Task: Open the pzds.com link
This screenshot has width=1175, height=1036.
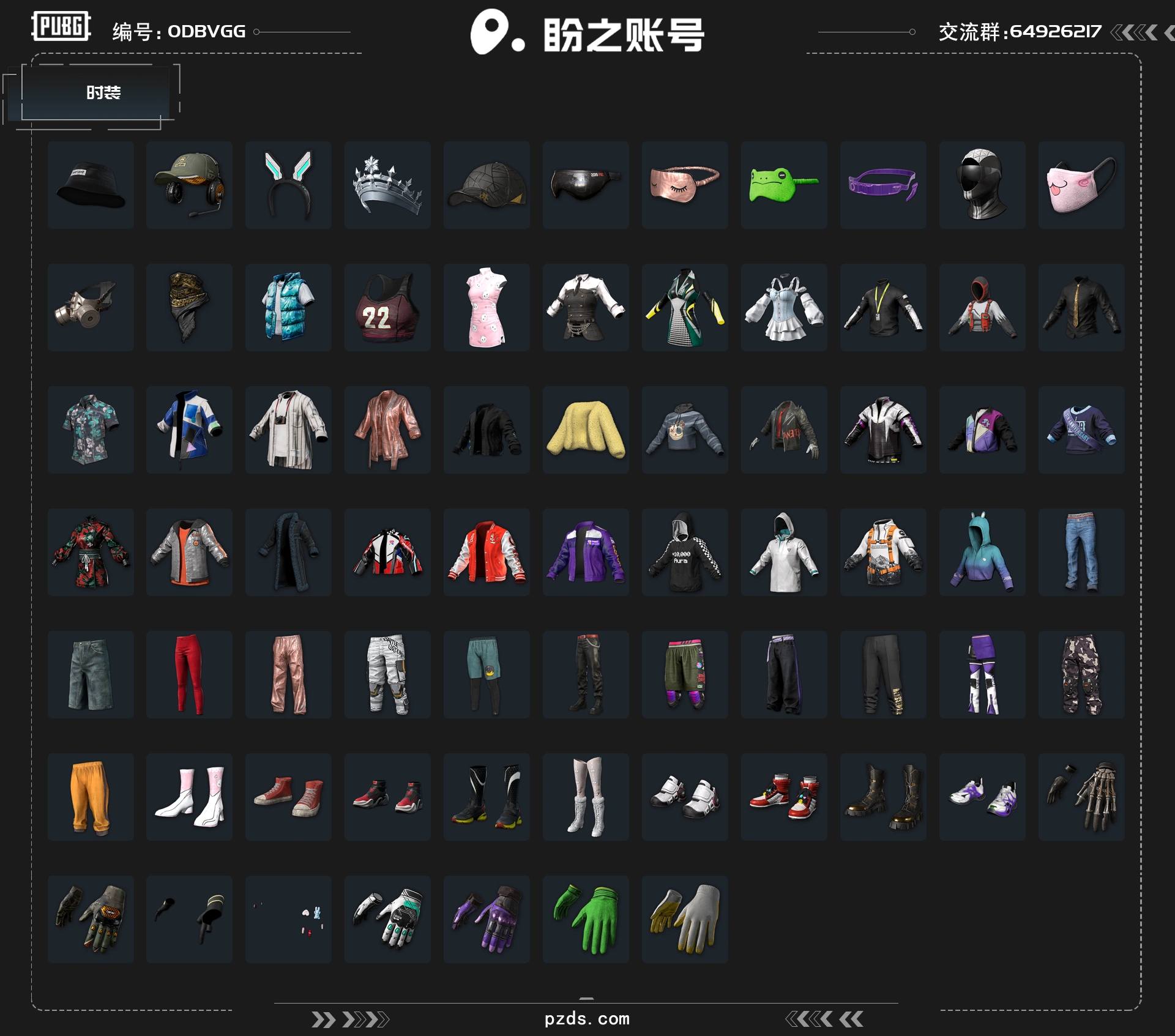Action: coord(587,1019)
